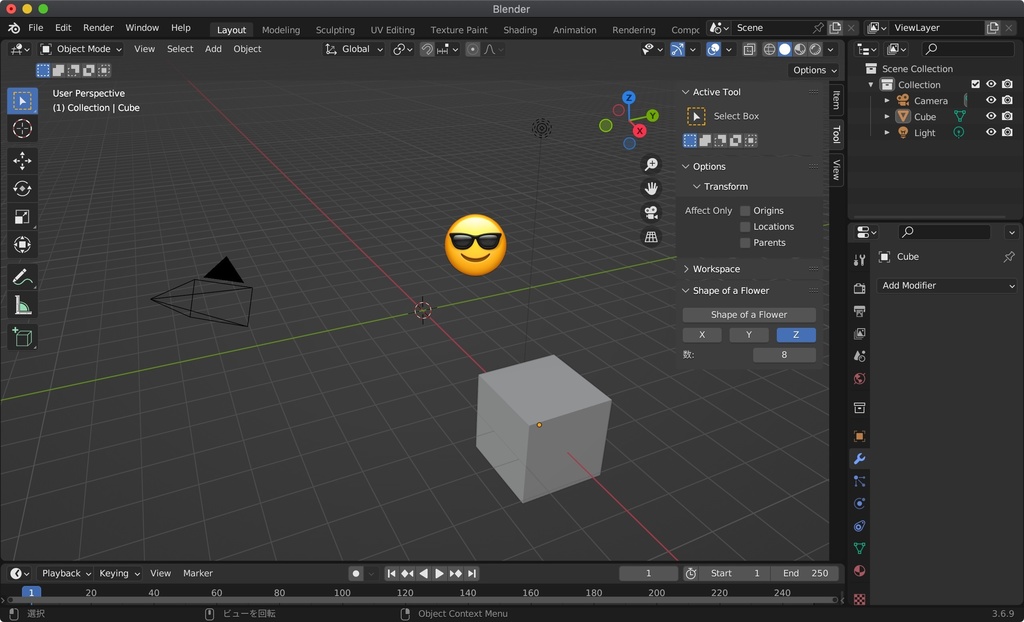1024x622 pixels.
Task: Select the Annotate tool
Action: tap(22, 277)
